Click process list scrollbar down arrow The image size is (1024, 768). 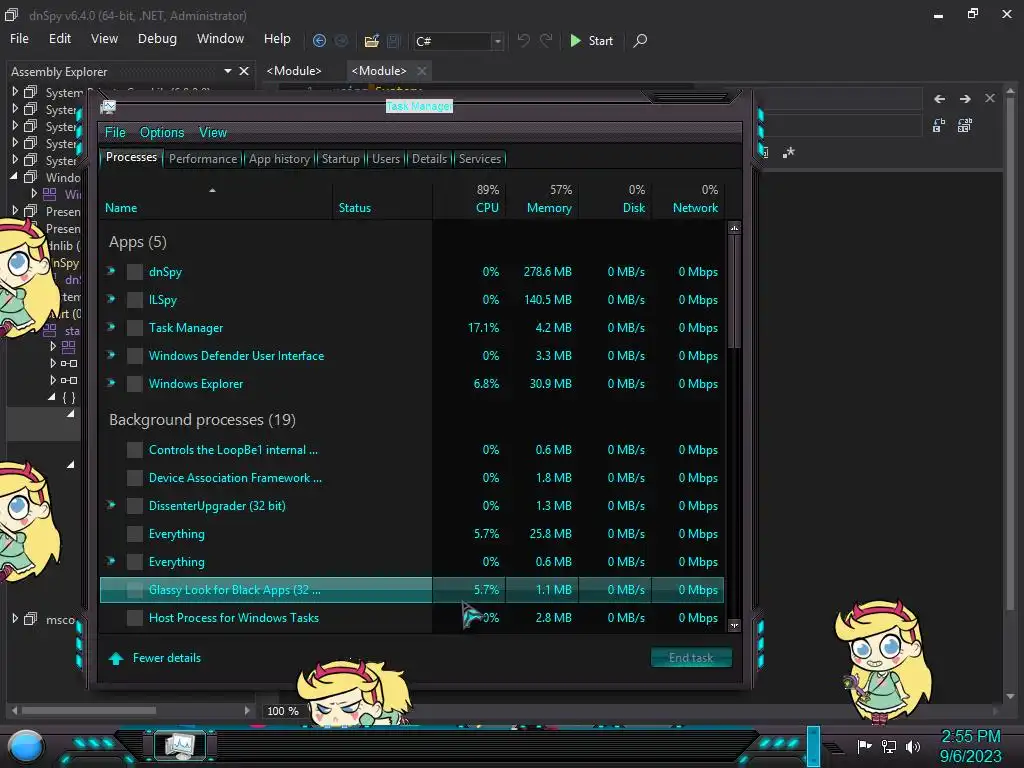tap(734, 625)
